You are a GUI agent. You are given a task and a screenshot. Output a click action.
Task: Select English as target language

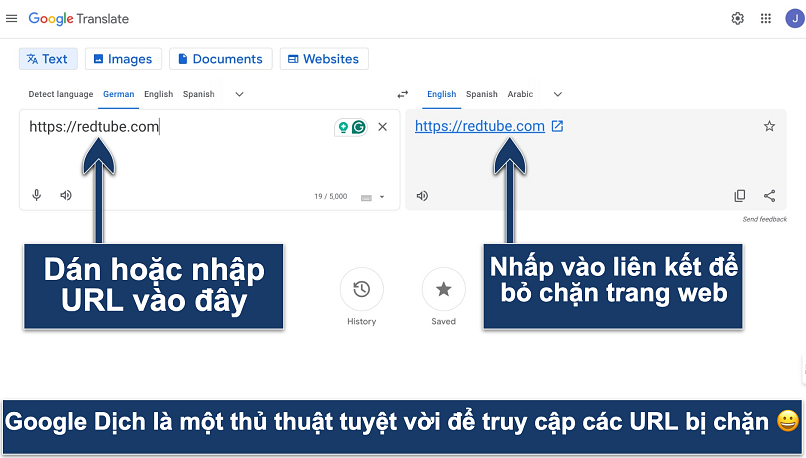pyautogui.click(x=442, y=94)
